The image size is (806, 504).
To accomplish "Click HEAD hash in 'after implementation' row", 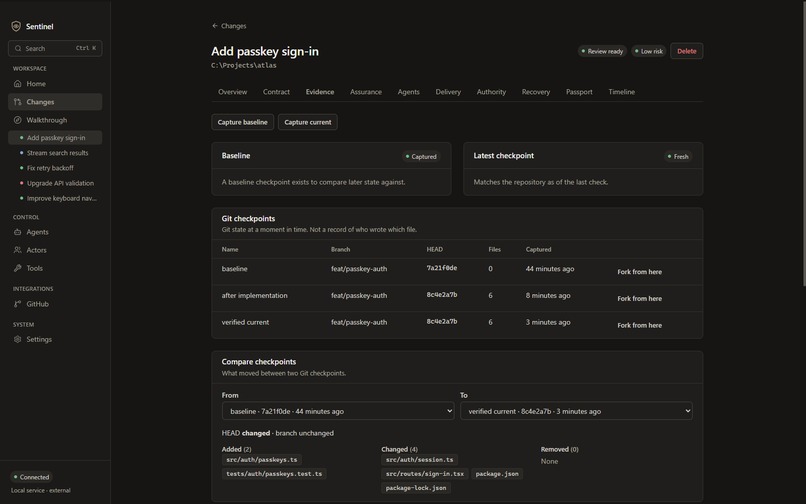I will click(442, 295).
